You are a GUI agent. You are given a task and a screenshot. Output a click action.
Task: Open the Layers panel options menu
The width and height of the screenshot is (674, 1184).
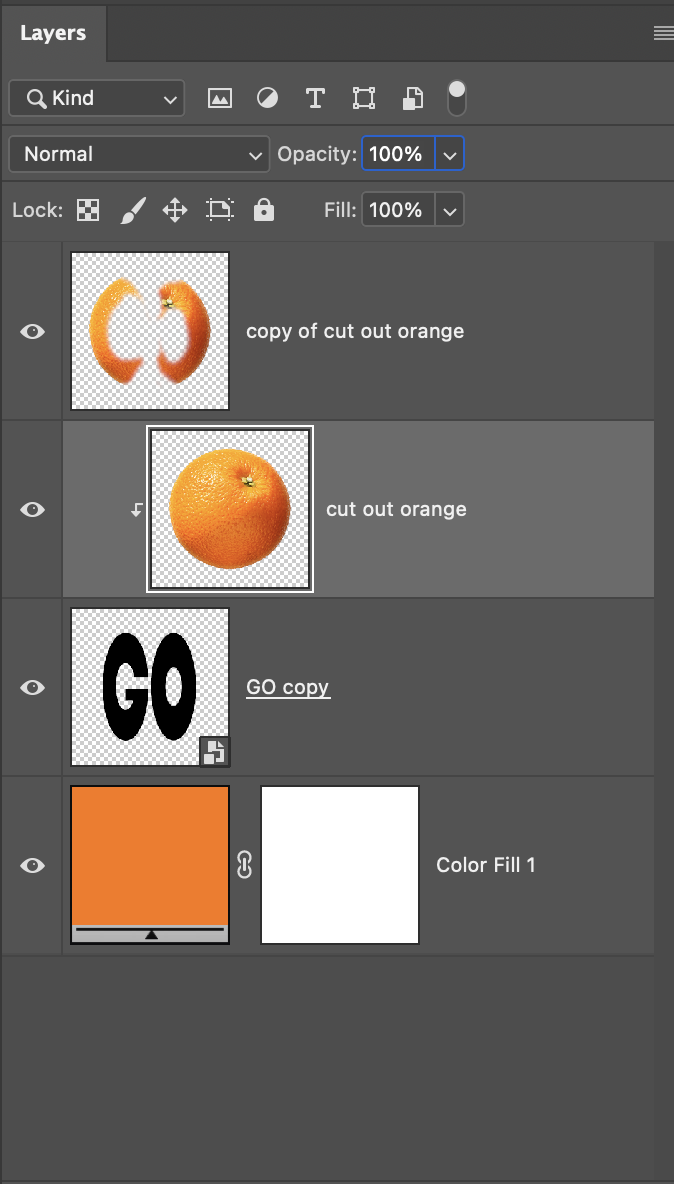pos(663,33)
